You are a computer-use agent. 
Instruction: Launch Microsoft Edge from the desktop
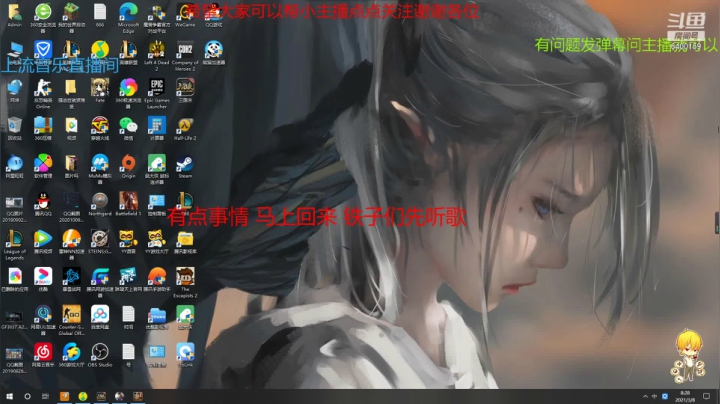128,12
